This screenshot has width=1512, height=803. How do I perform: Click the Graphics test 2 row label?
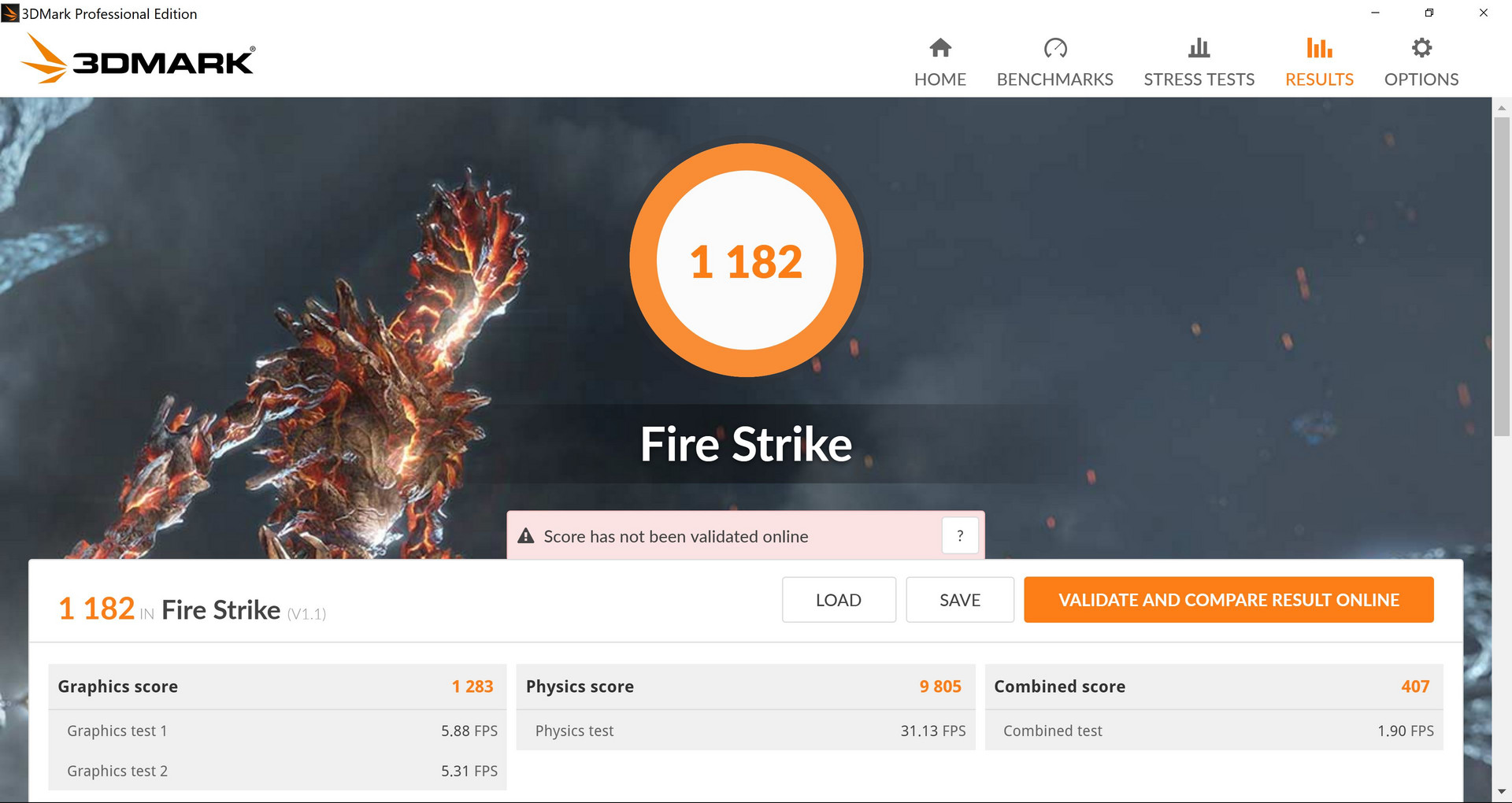[x=117, y=771]
